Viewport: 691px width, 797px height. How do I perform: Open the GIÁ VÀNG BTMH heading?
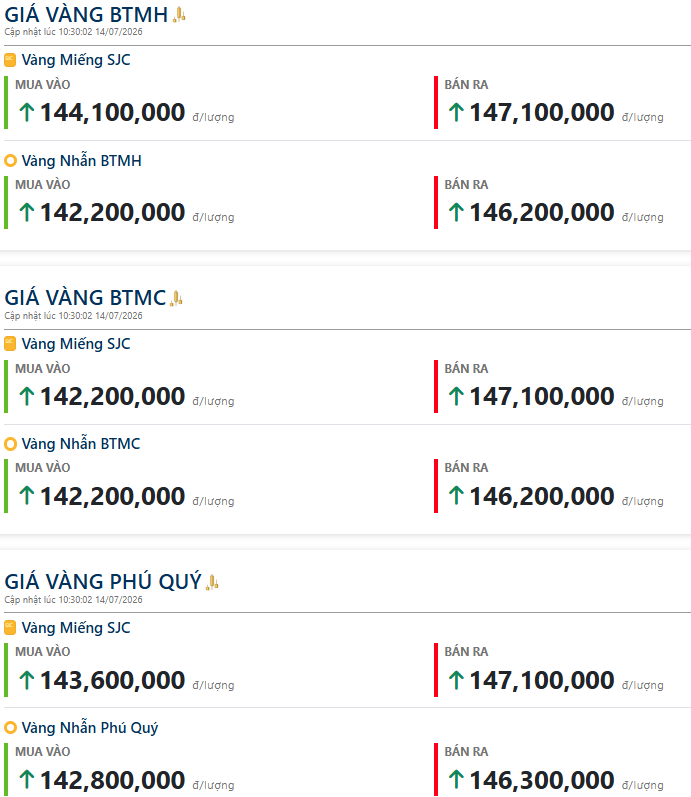tap(86, 15)
